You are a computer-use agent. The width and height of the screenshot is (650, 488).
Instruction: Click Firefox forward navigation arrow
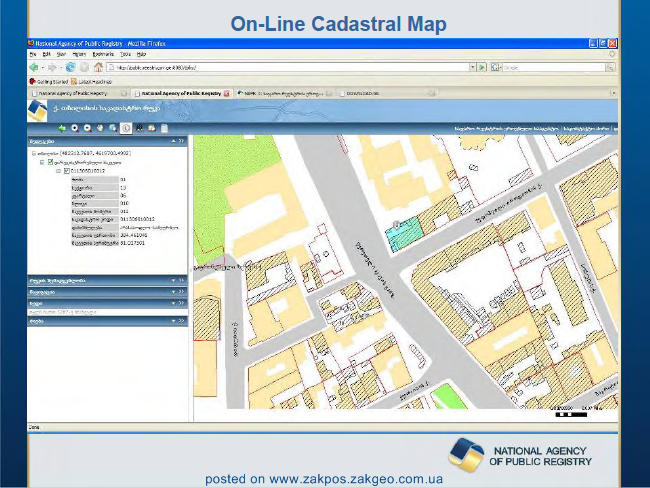coord(52,67)
